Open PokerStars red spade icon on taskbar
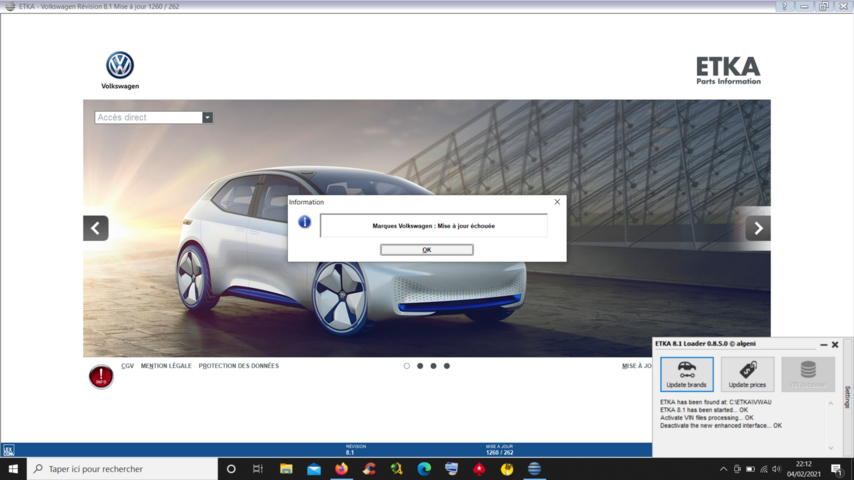This screenshot has height=480, width=854. (x=479, y=469)
